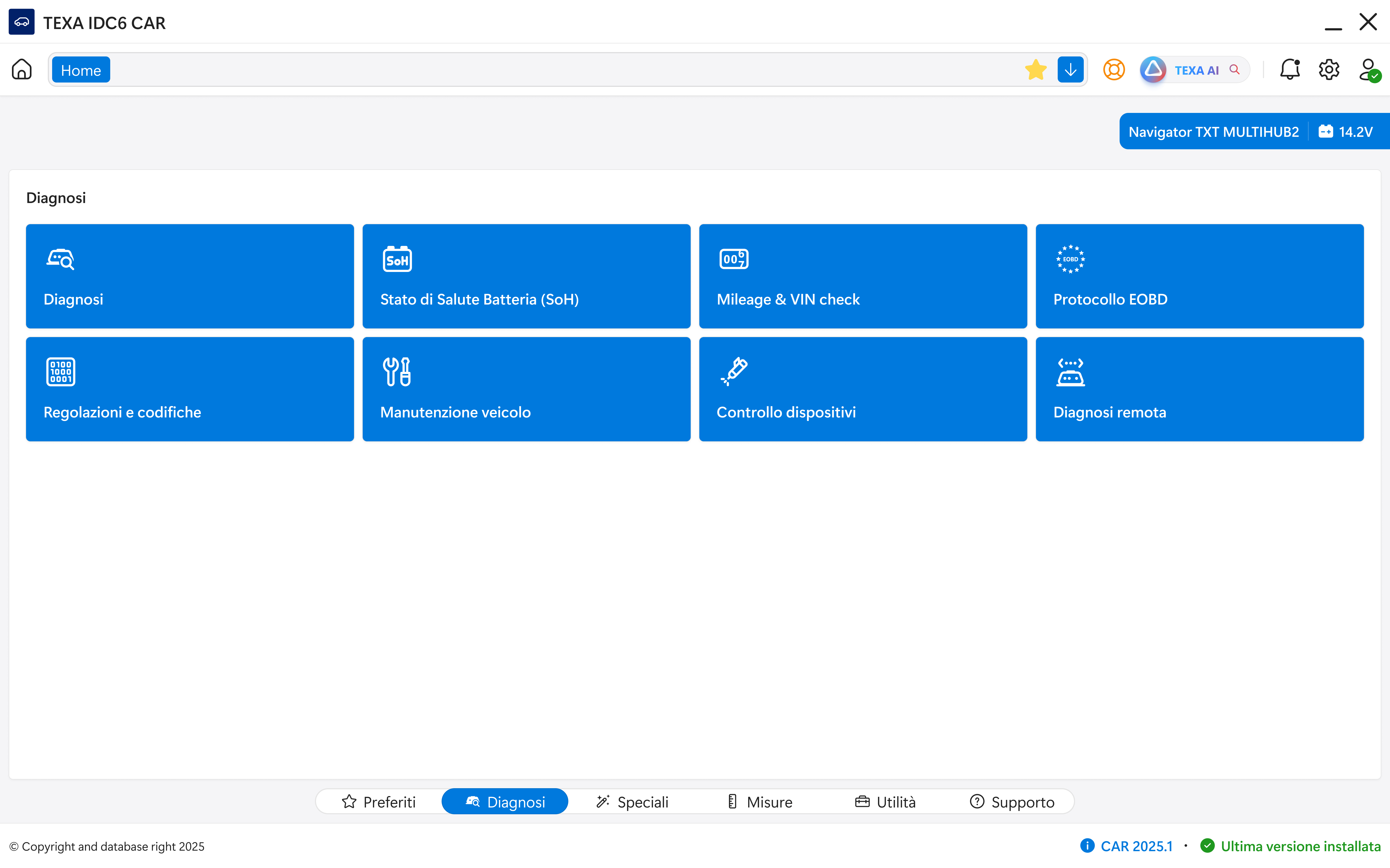
Task: Click Navigator TXT MULTIHUB2 device badge
Action: click(x=1213, y=131)
